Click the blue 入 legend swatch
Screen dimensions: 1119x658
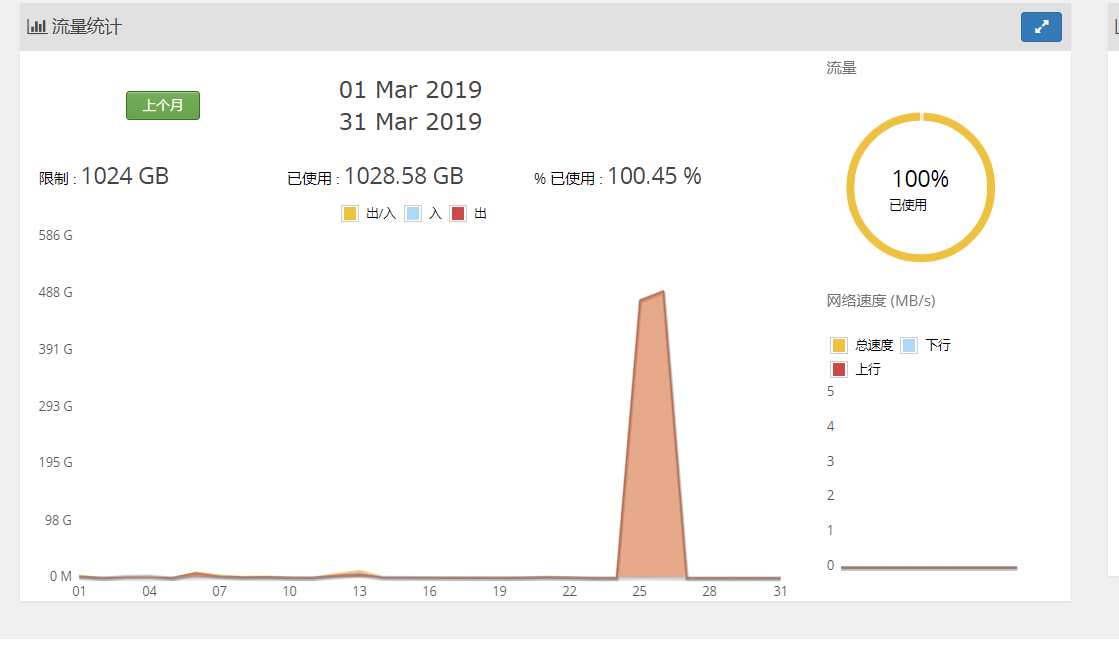412,213
